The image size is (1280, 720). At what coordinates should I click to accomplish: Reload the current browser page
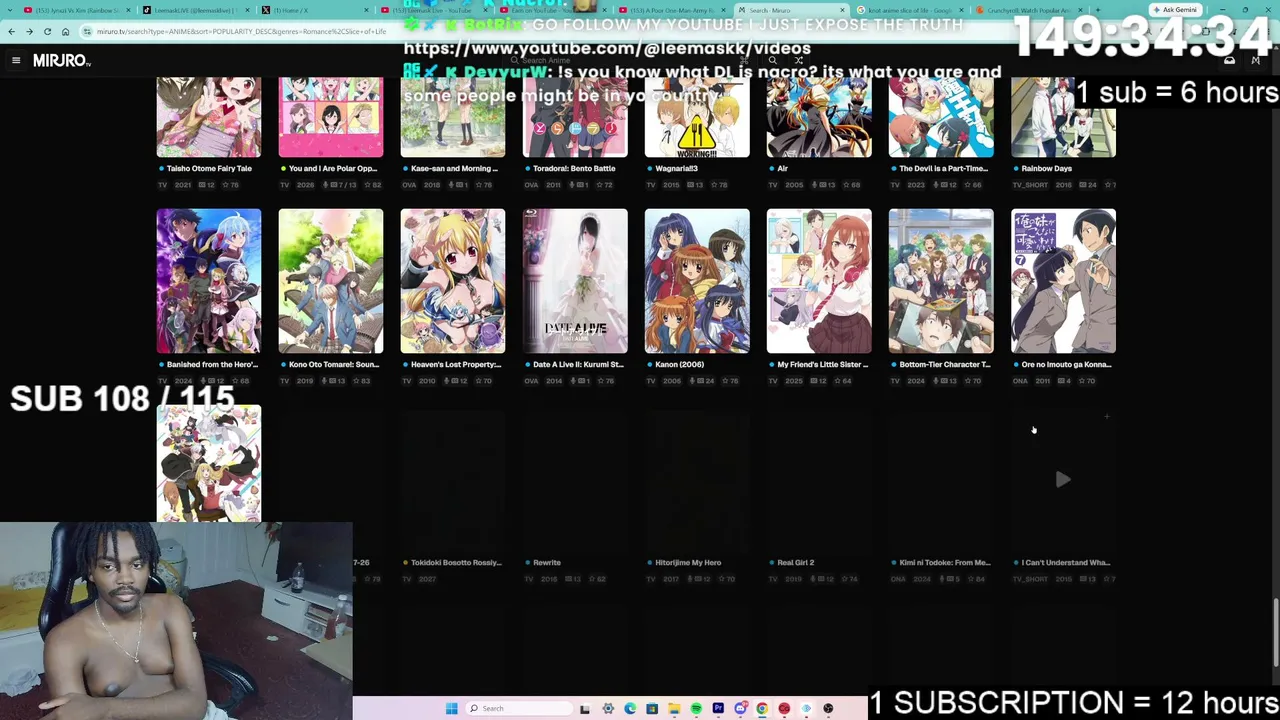[x=47, y=32]
